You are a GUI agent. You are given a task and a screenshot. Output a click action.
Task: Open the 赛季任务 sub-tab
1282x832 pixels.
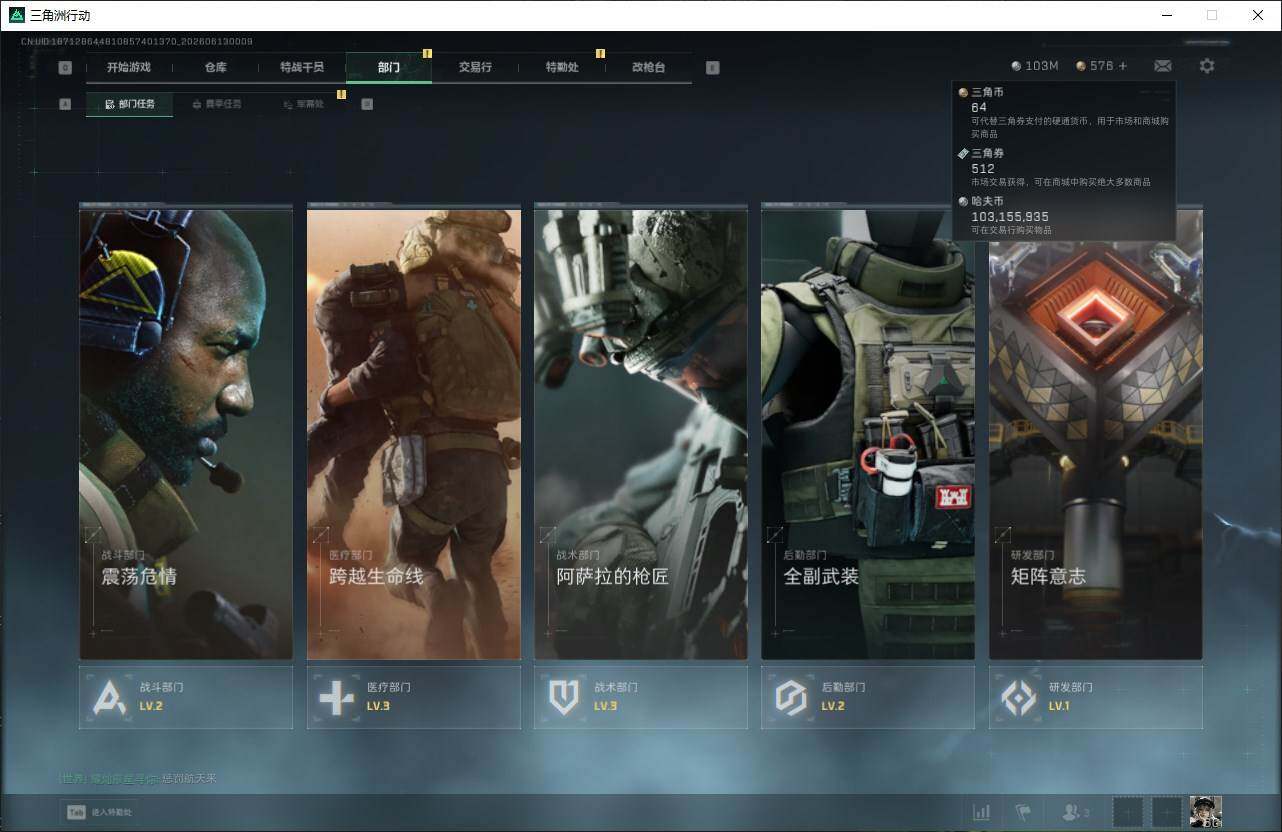click(216, 104)
